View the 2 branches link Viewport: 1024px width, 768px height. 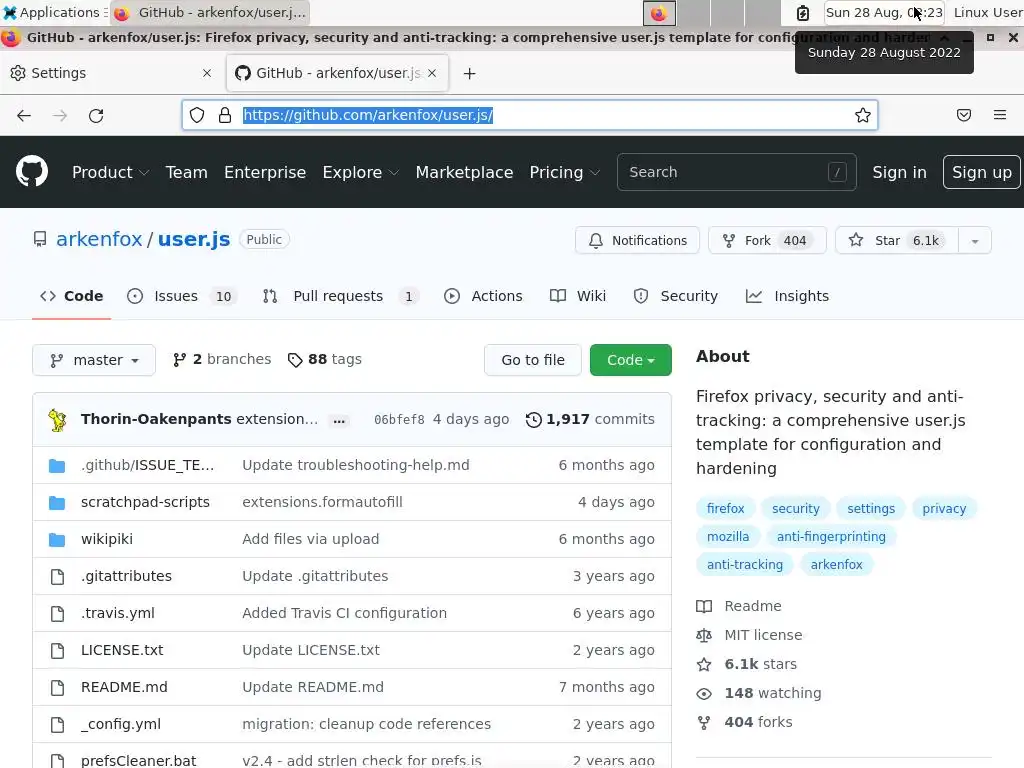click(222, 359)
